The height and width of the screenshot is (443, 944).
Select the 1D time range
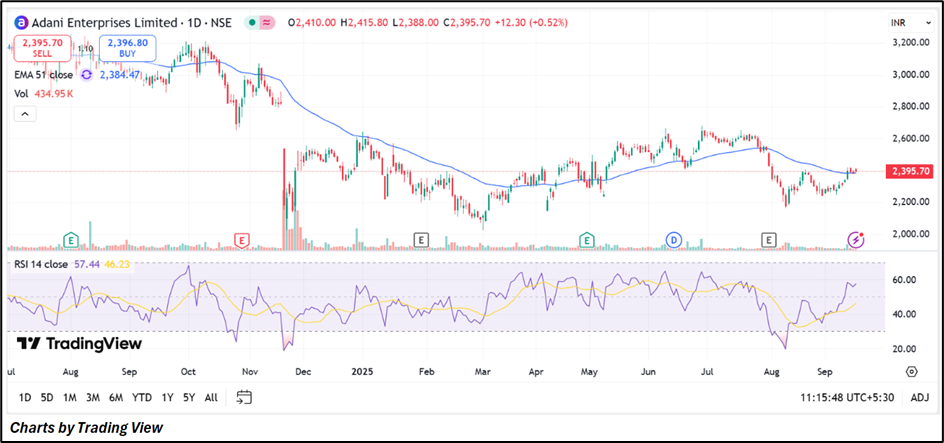[x=25, y=398]
